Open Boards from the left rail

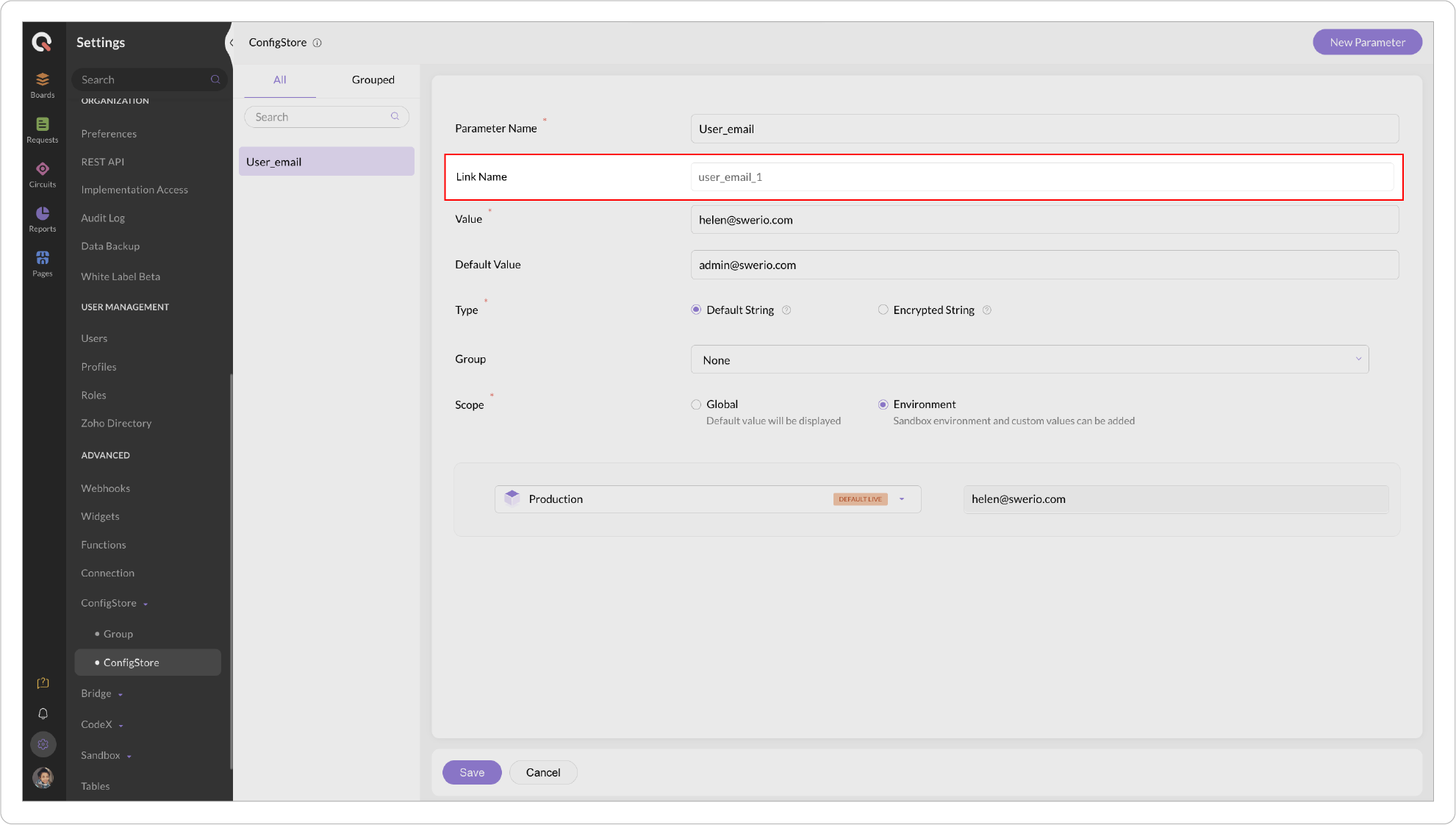43,84
